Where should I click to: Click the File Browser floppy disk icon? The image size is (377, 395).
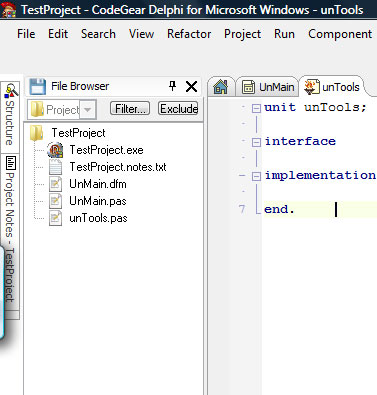37,87
